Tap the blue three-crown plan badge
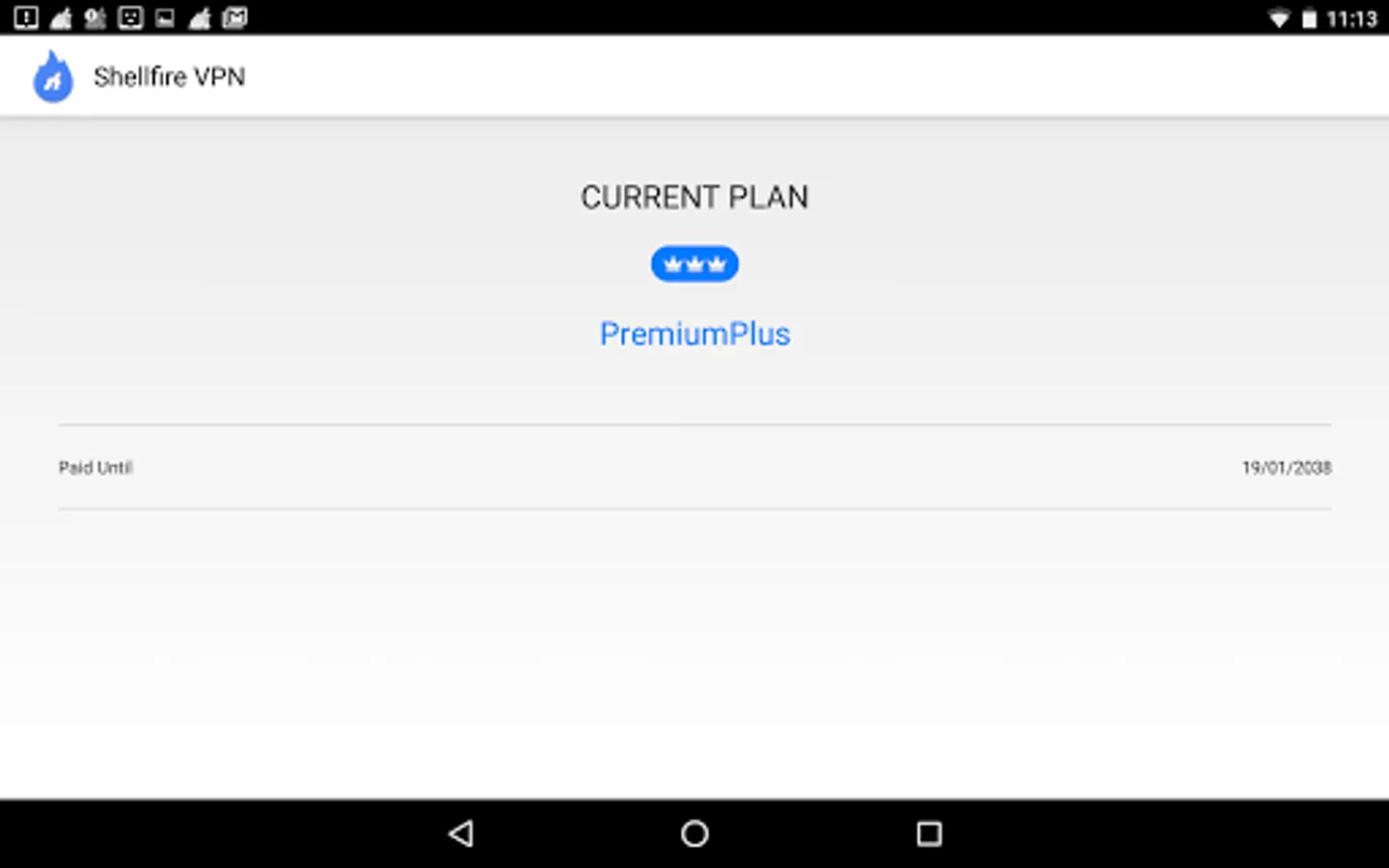Image resolution: width=1389 pixels, height=868 pixels. [694, 264]
